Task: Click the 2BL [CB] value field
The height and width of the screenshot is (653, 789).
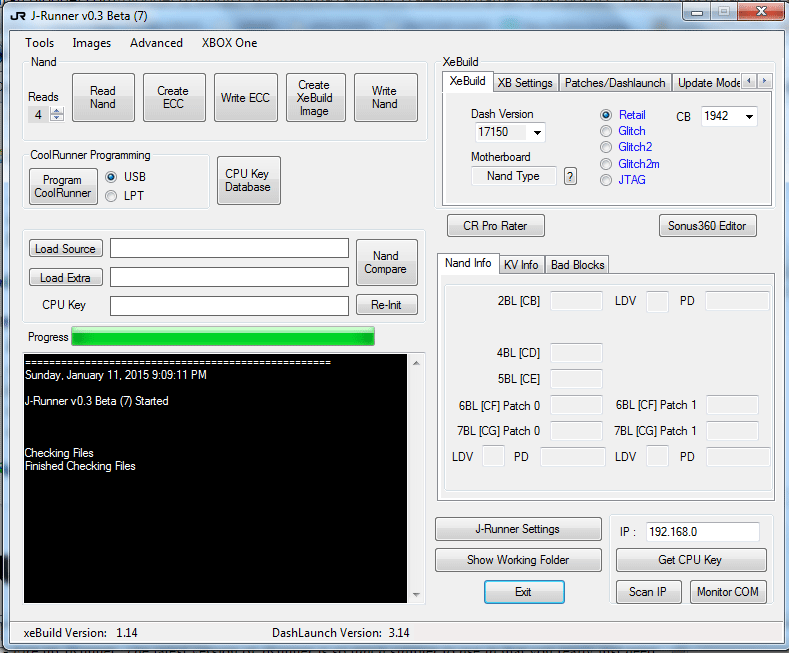Action: tap(576, 301)
